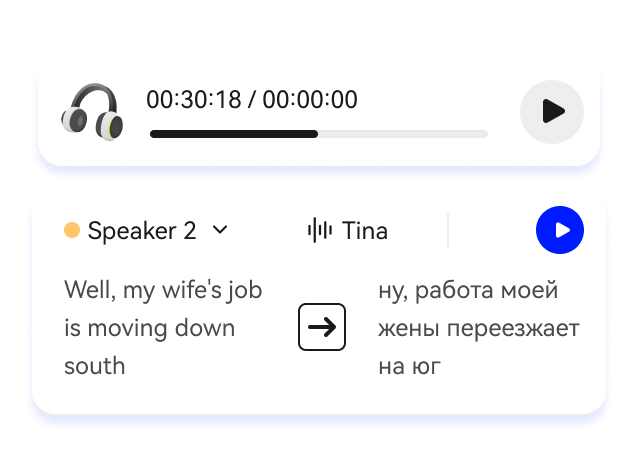This screenshot has width=638, height=476.
Task: Click the translate arrow icon
Action: (322, 327)
